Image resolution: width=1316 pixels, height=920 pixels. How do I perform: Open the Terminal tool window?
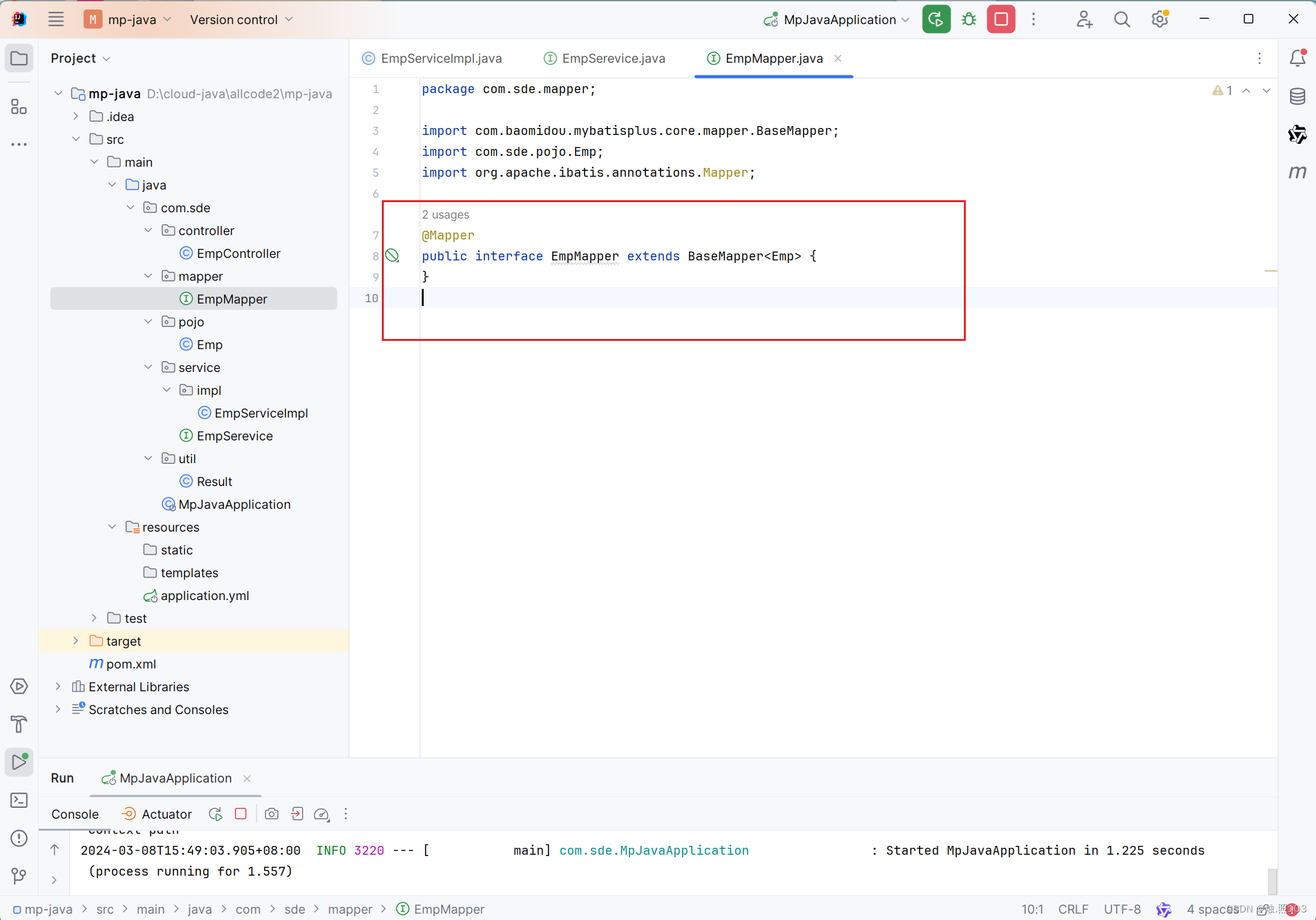pos(19,800)
